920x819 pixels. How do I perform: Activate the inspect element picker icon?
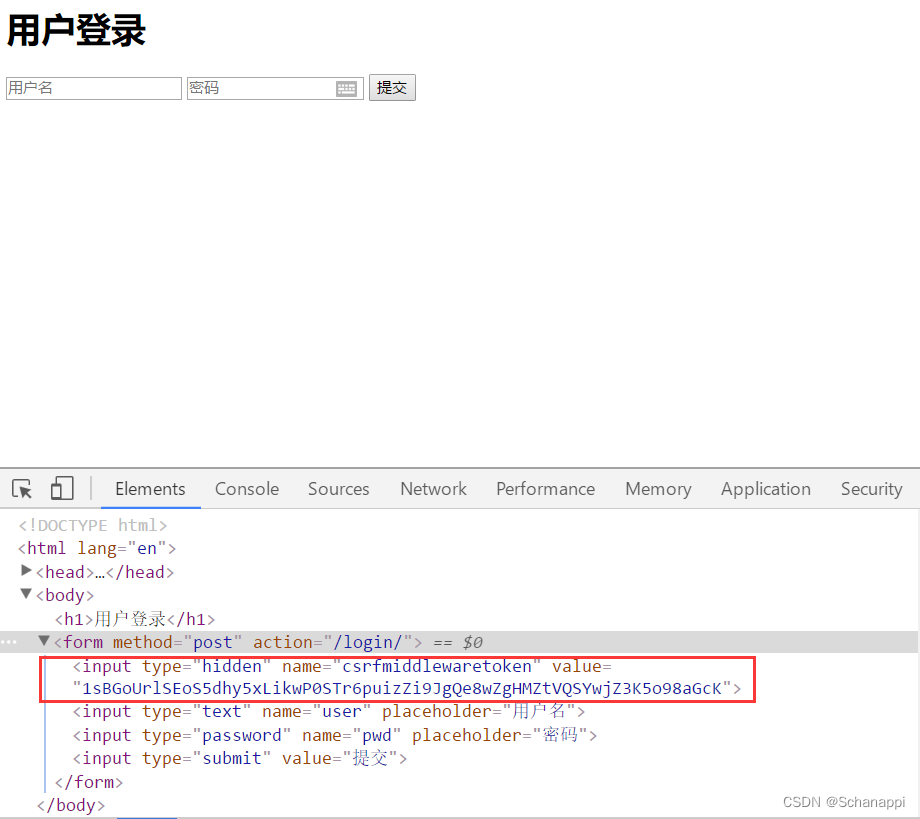point(22,489)
